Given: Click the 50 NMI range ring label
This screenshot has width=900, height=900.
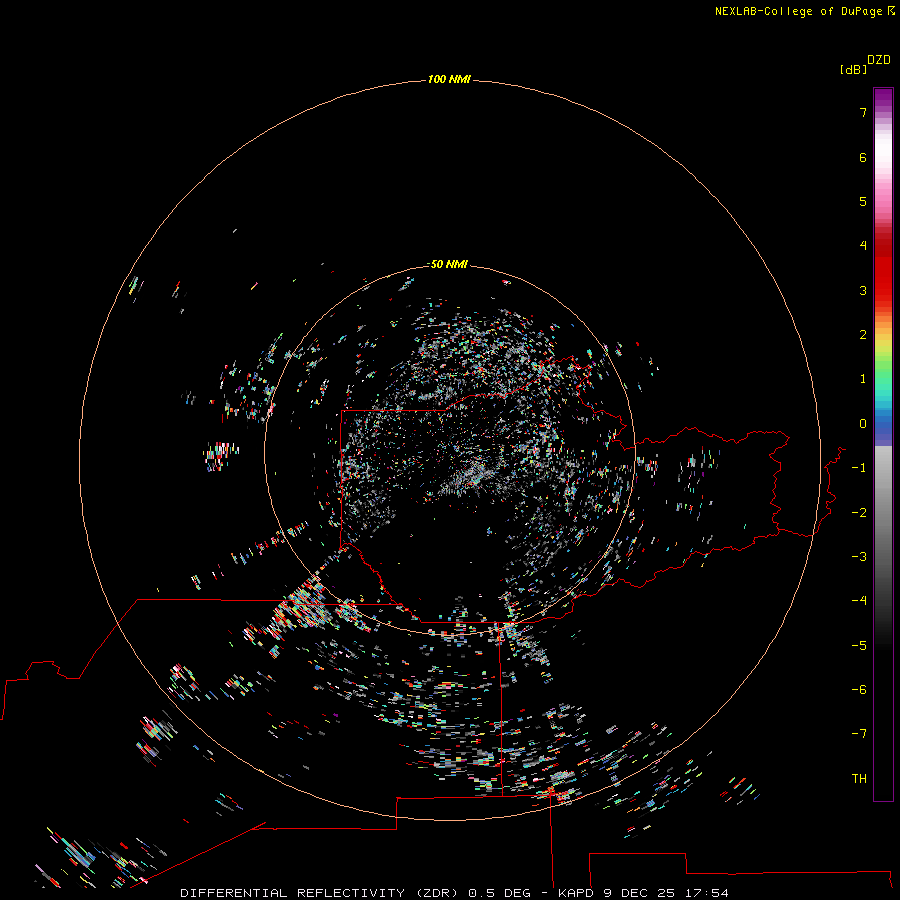Looking at the screenshot, I should pos(449,264).
